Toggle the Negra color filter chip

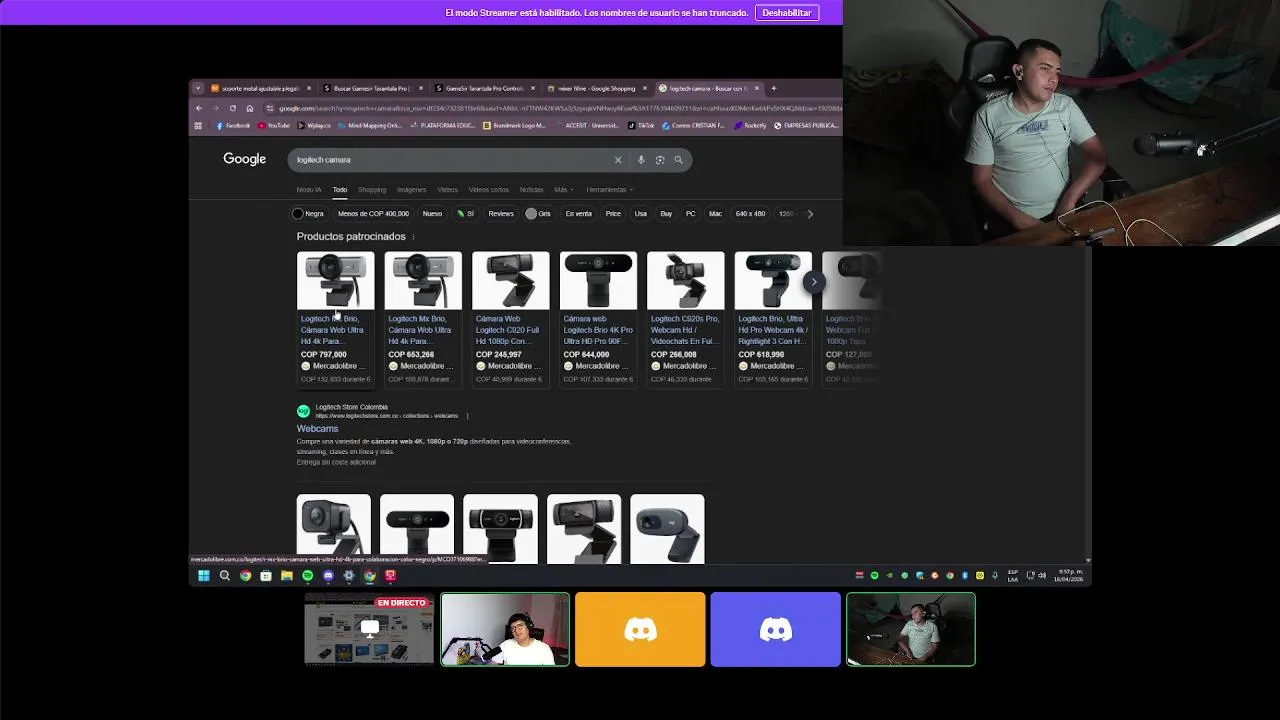pyautogui.click(x=308, y=214)
